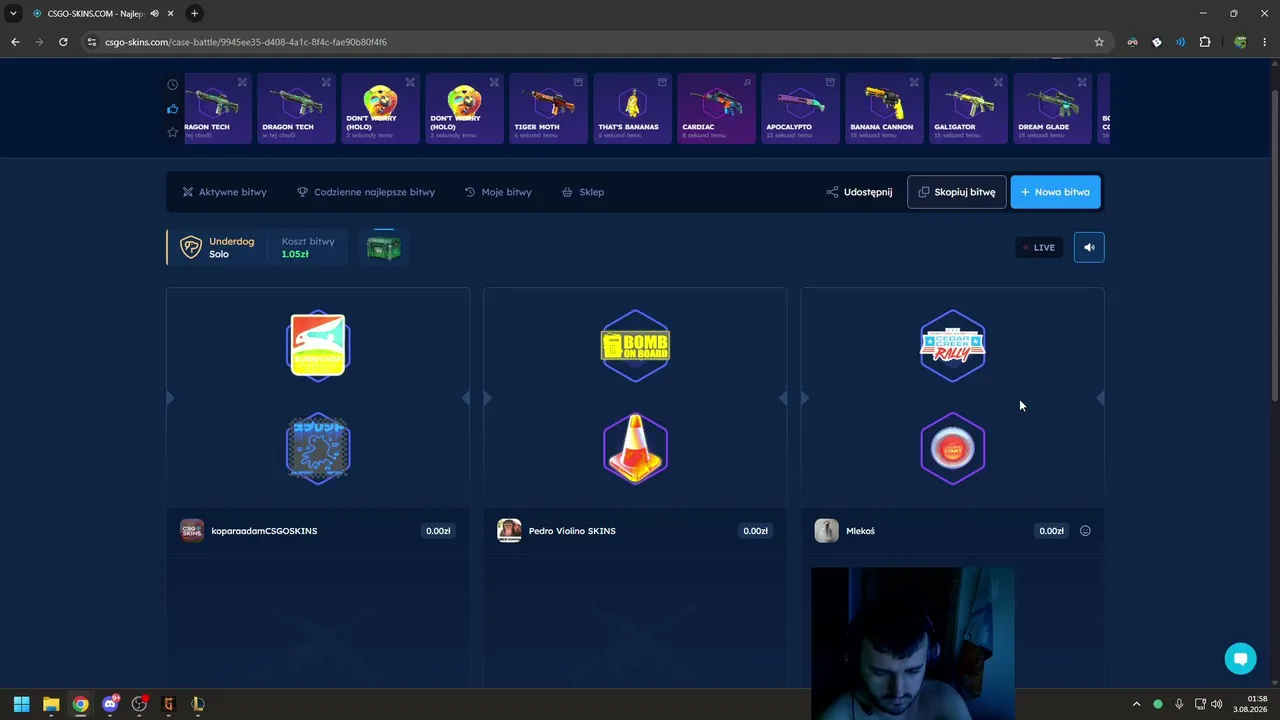This screenshot has height=720, width=1280.
Task: Open League of Legends from the taskbar
Action: [198, 704]
